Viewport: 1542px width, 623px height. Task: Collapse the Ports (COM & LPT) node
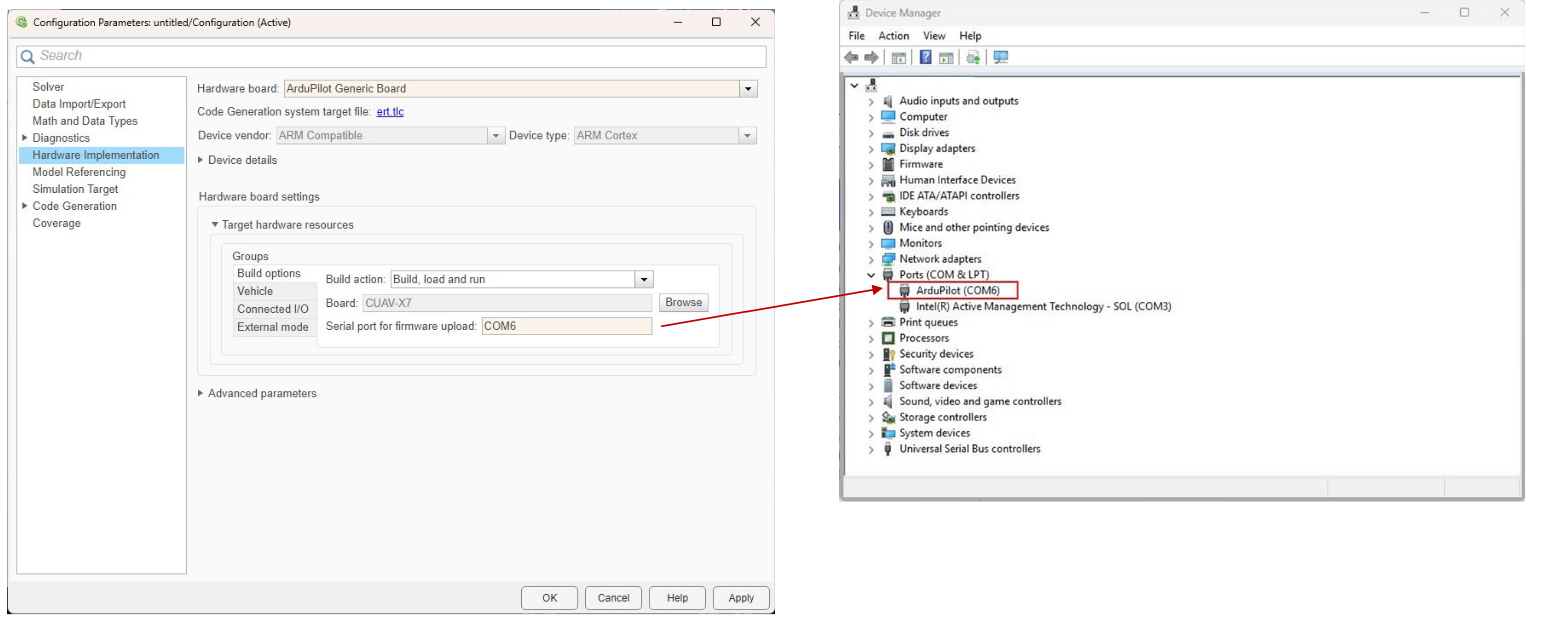[x=870, y=275]
